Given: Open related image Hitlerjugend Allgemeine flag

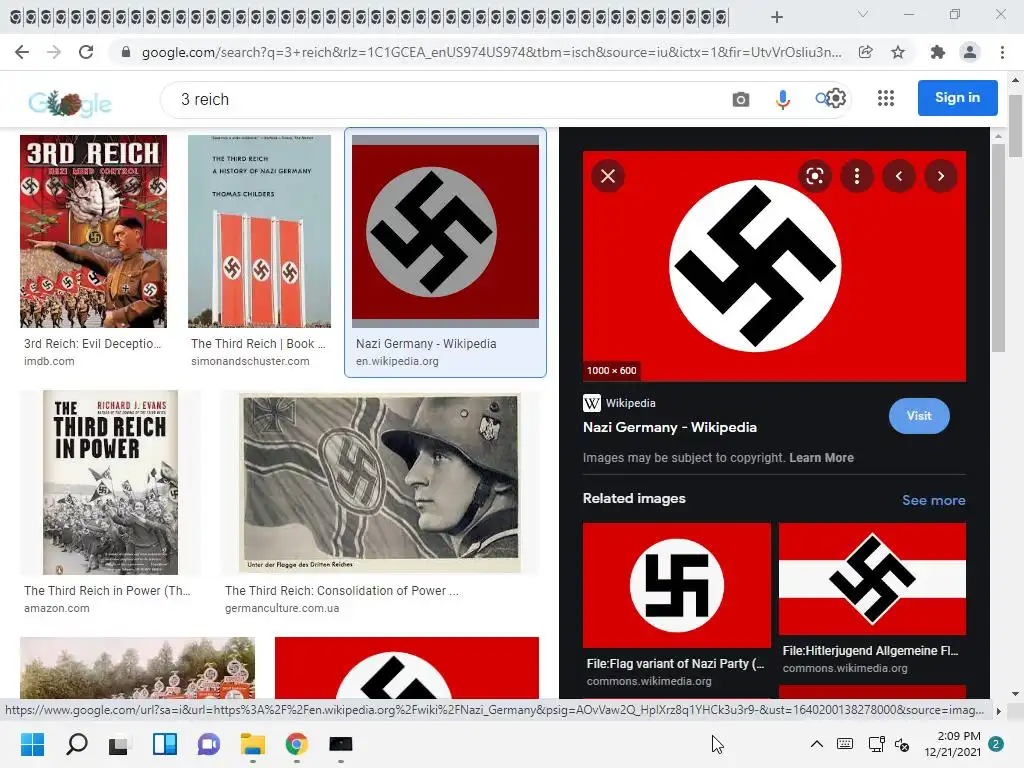Looking at the screenshot, I should pyautogui.click(x=872, y=579).
